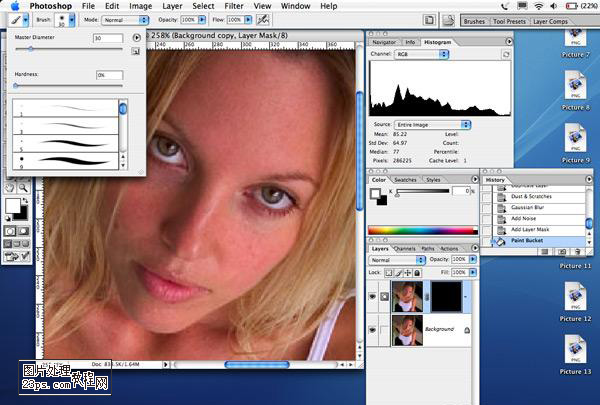Click the layer mask link chain icon
This screenshot has height=405, width=600.
pyautogui.click(x=427, y=296)
